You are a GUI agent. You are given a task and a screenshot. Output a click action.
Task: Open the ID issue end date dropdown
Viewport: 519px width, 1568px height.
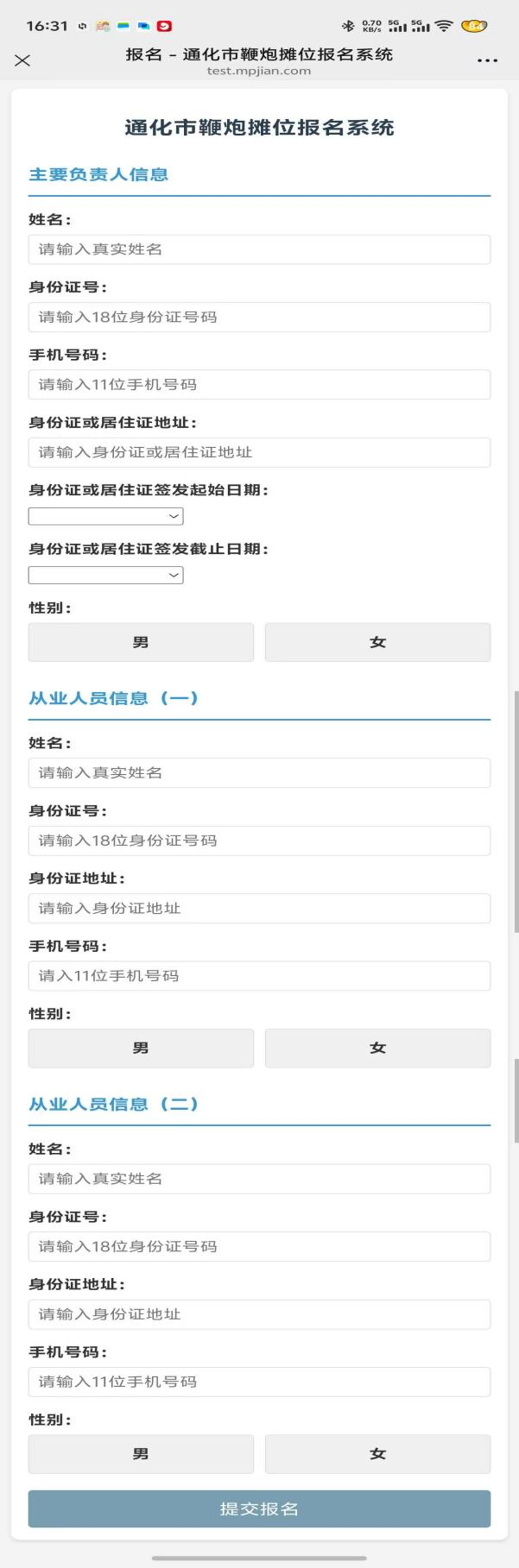point(105,575)
